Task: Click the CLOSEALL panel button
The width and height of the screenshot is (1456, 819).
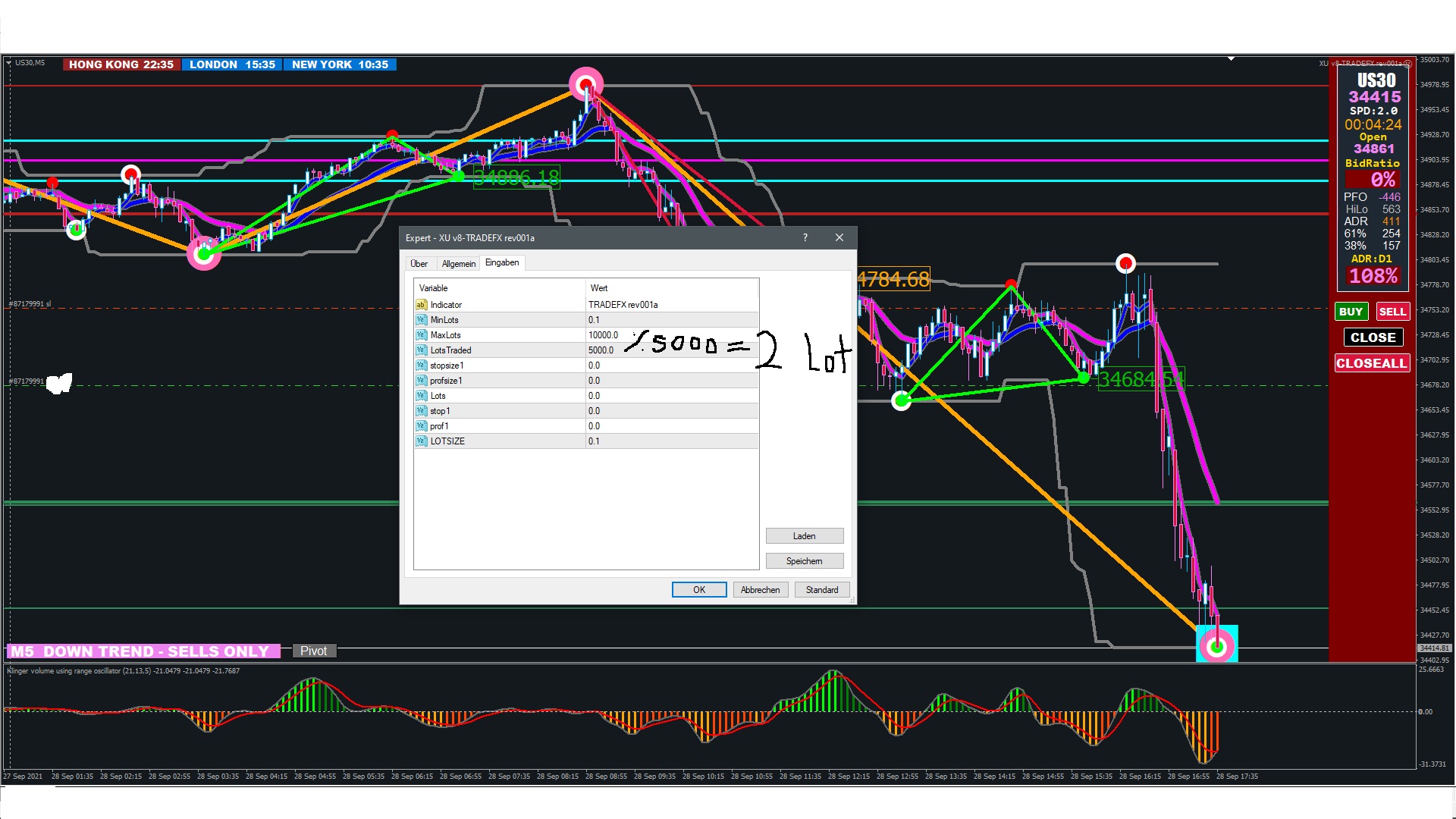Action: (x=1371, y=363)
